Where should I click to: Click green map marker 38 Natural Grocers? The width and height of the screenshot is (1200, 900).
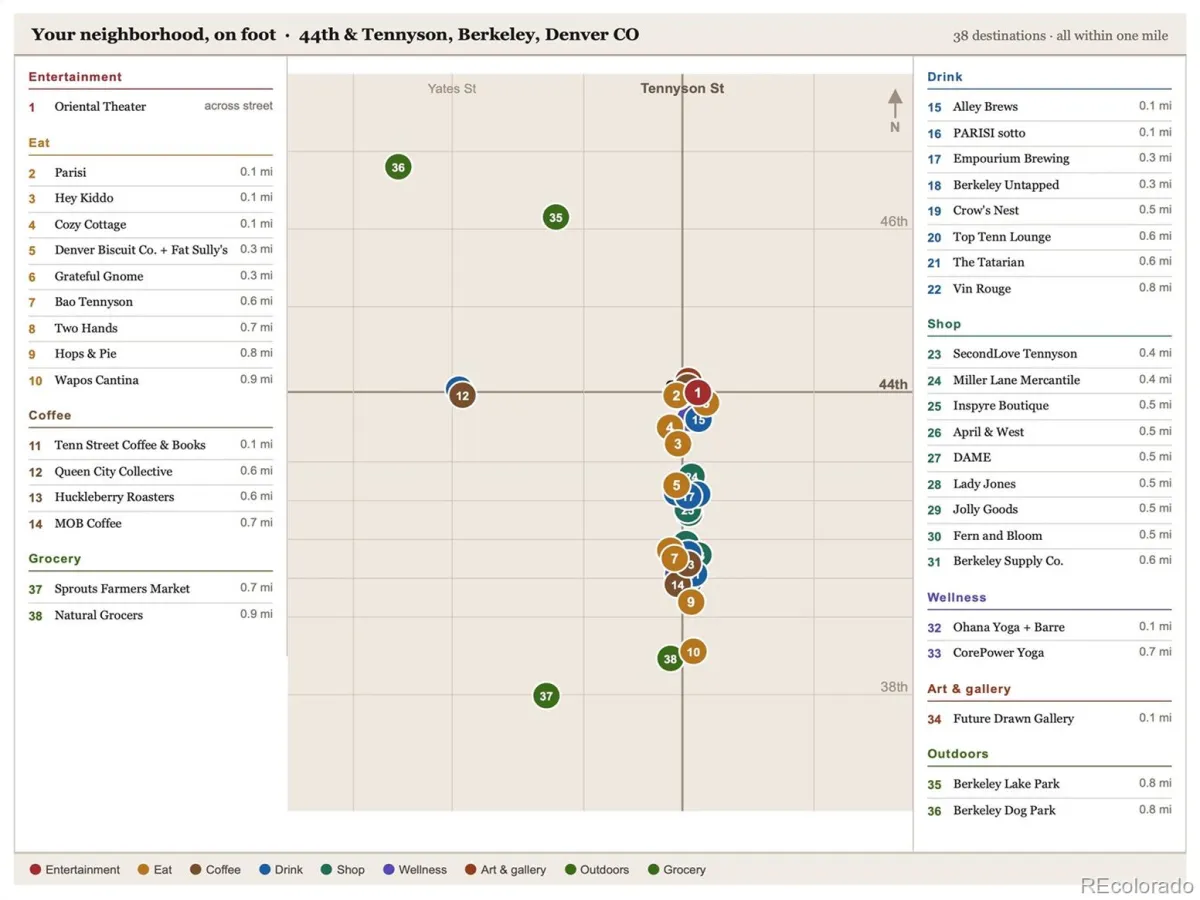pos(670,659)
